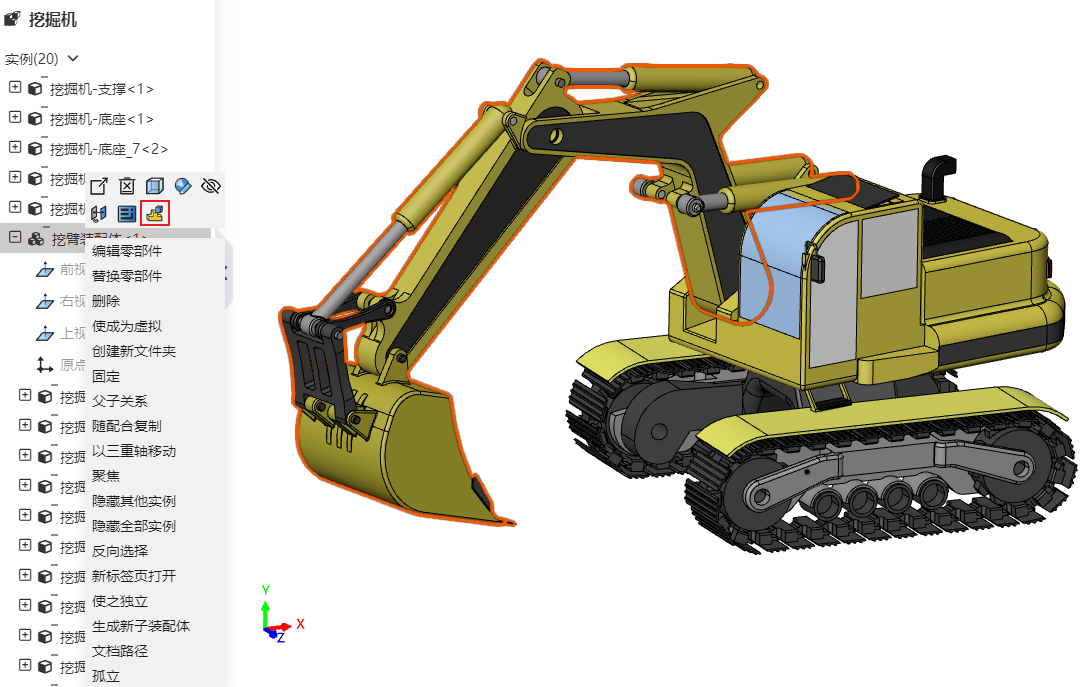This screenshot has width=1089, height=687.
Task: Expand the 挖掘机-底座_7<2> tree node
Action: (15, 148)
